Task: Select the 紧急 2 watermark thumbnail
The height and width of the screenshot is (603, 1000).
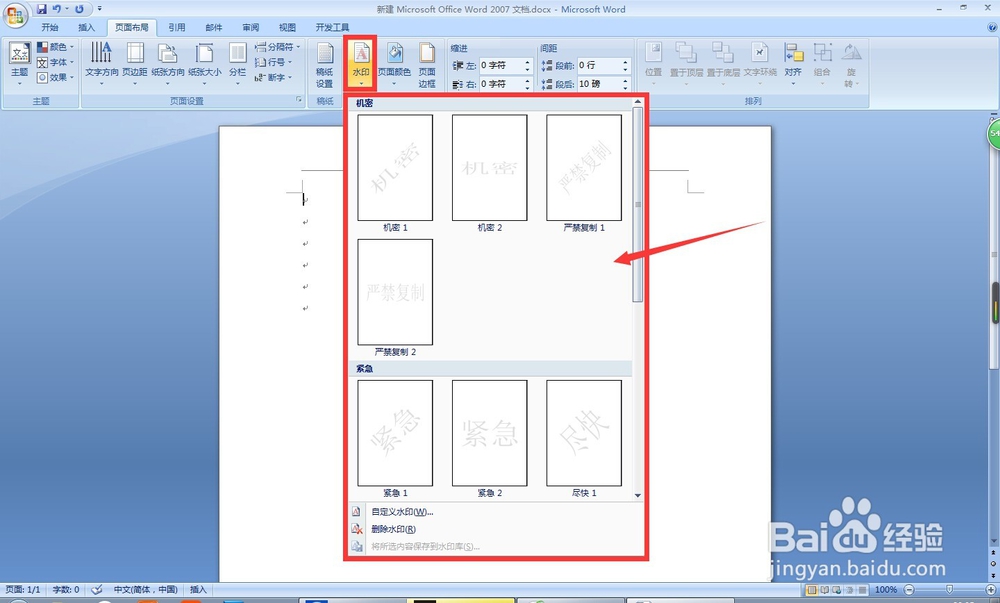Action: pos(489,433)
